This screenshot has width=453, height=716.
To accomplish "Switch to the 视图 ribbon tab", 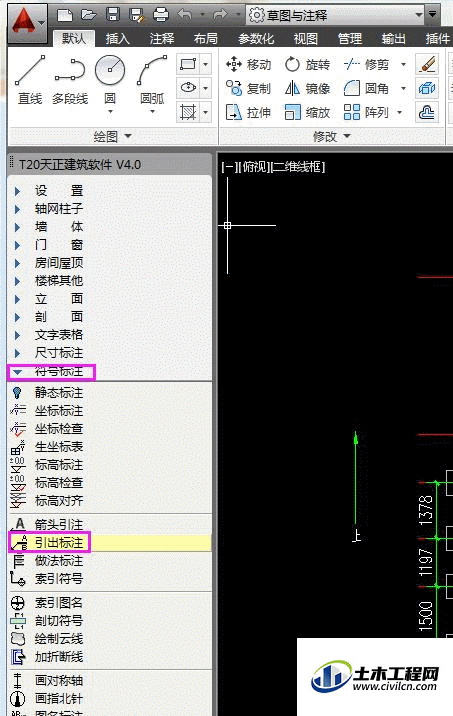I will tap(306, 38).
